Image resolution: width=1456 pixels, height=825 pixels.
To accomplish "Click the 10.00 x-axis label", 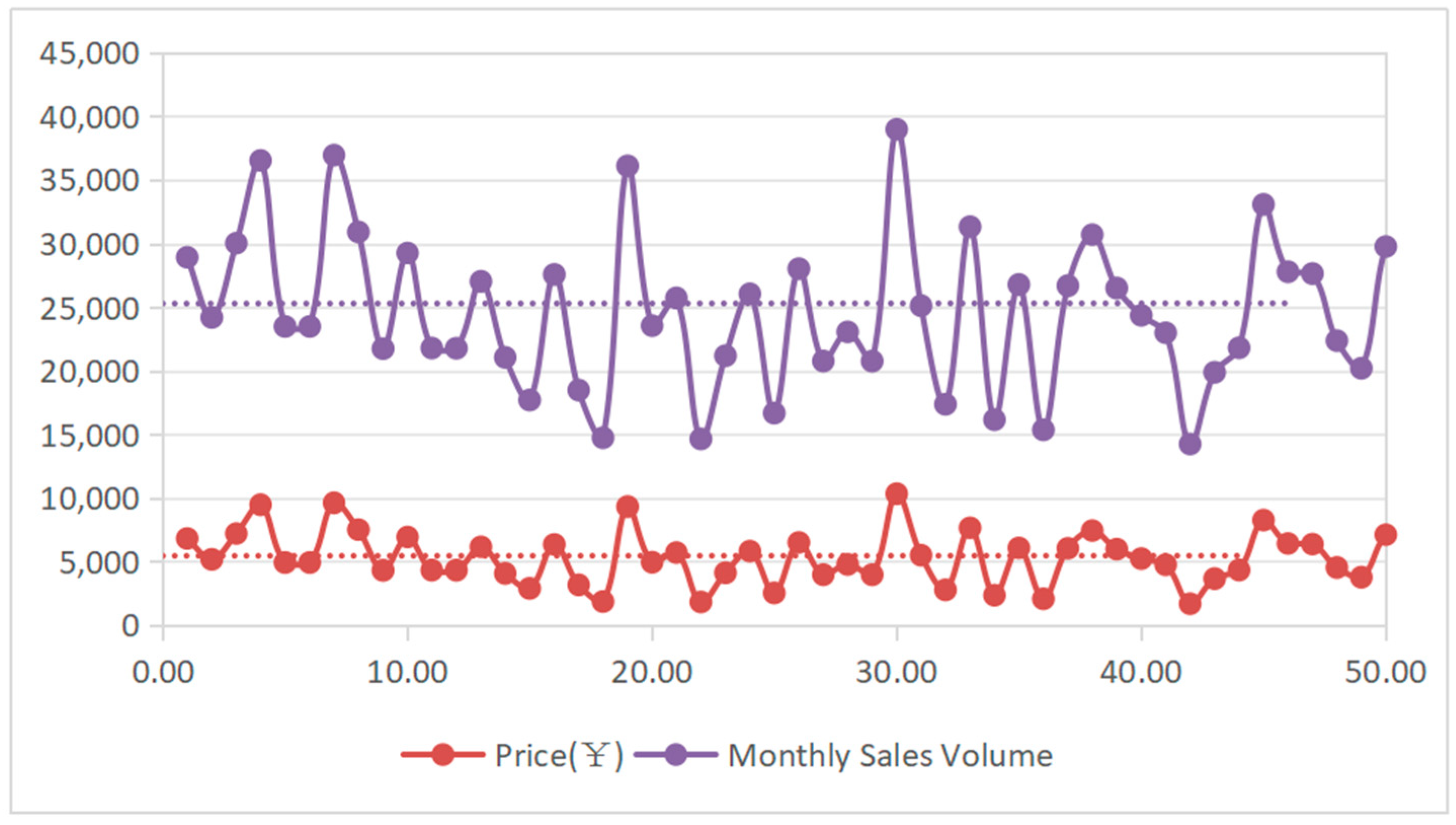I will pos(407,673).
